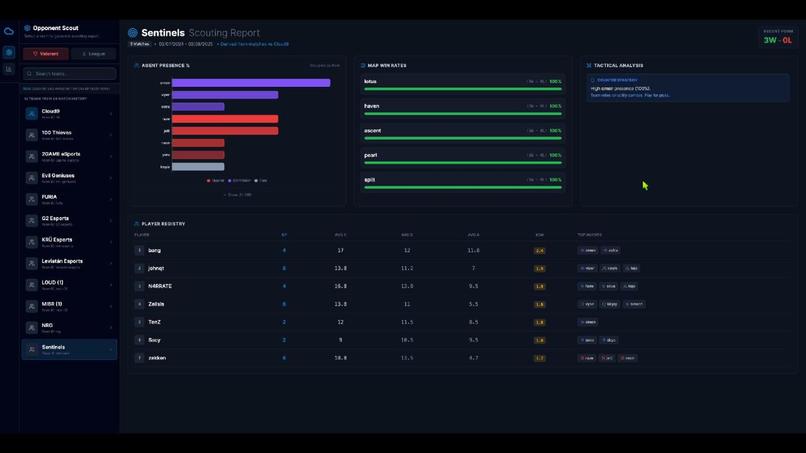Screen dimensions: 806x453
Task: Click the ascent map name
Action: [x=373, y=131]
